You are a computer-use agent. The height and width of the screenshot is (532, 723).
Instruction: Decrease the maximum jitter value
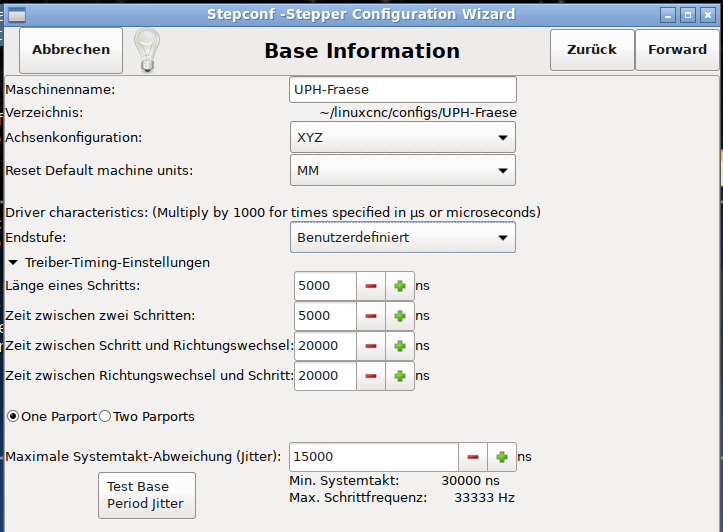(473, 457)
